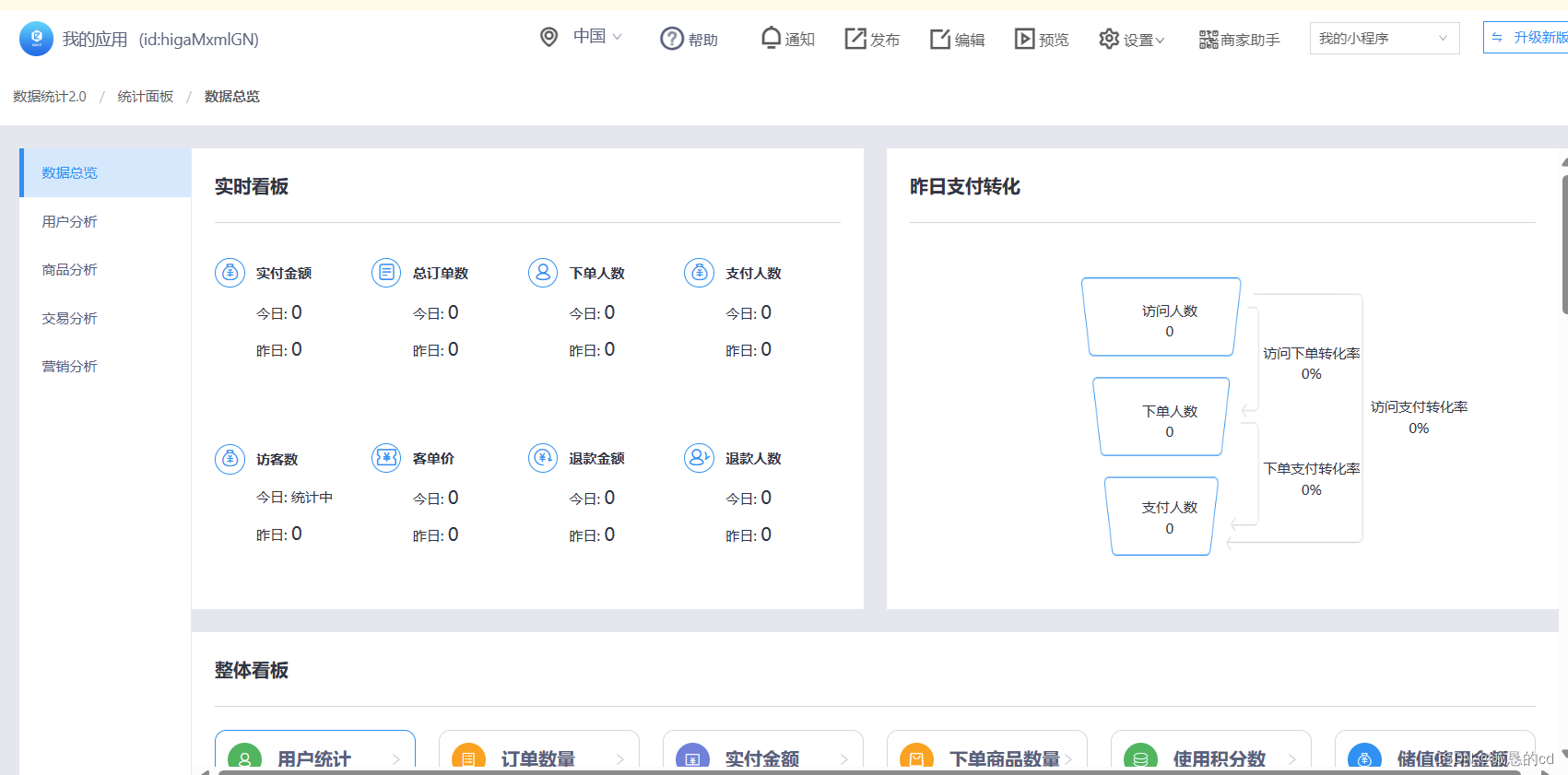Select 数据总览 in sidebar
This screenshot has width=1568, height=775.
(x=105, y=172)
